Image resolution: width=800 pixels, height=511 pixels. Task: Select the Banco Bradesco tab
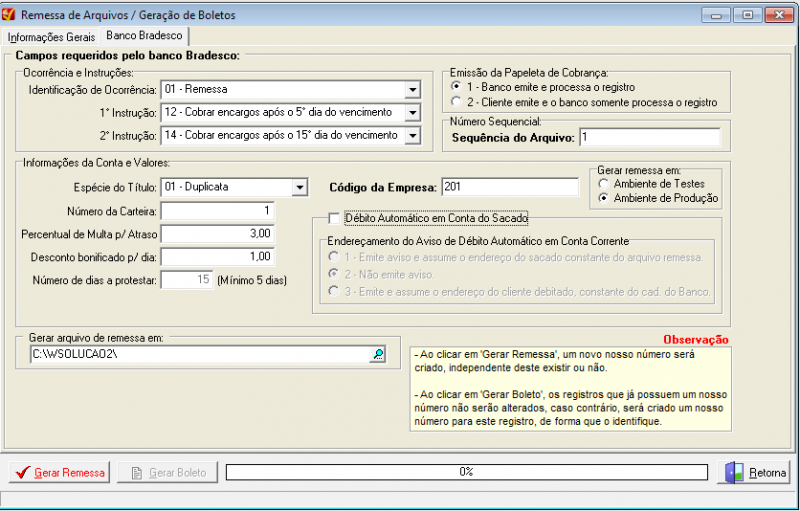[144, 36]
